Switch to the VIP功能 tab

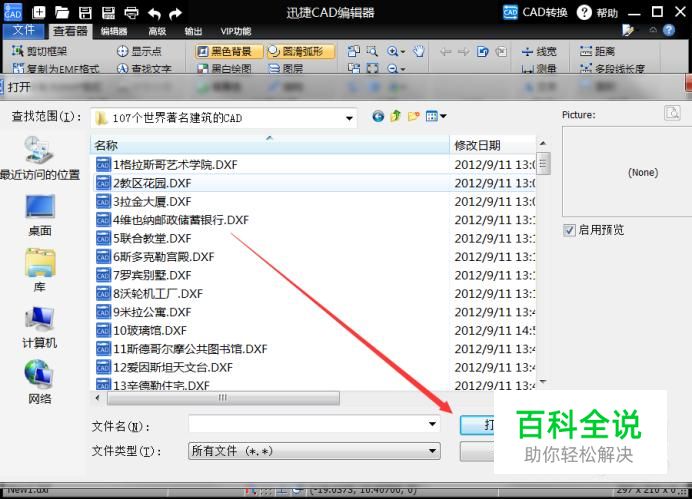click(236, 31)
